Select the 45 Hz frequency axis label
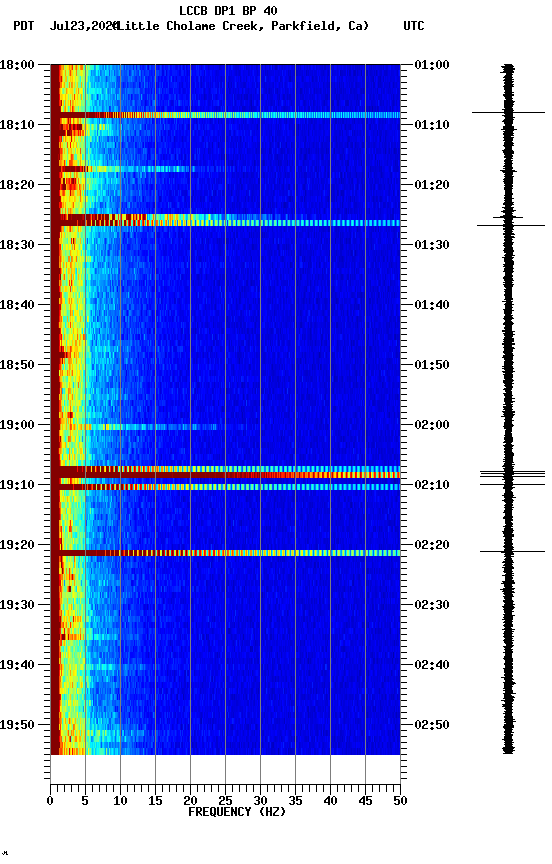552x864 pixels. tap(365, 801)
